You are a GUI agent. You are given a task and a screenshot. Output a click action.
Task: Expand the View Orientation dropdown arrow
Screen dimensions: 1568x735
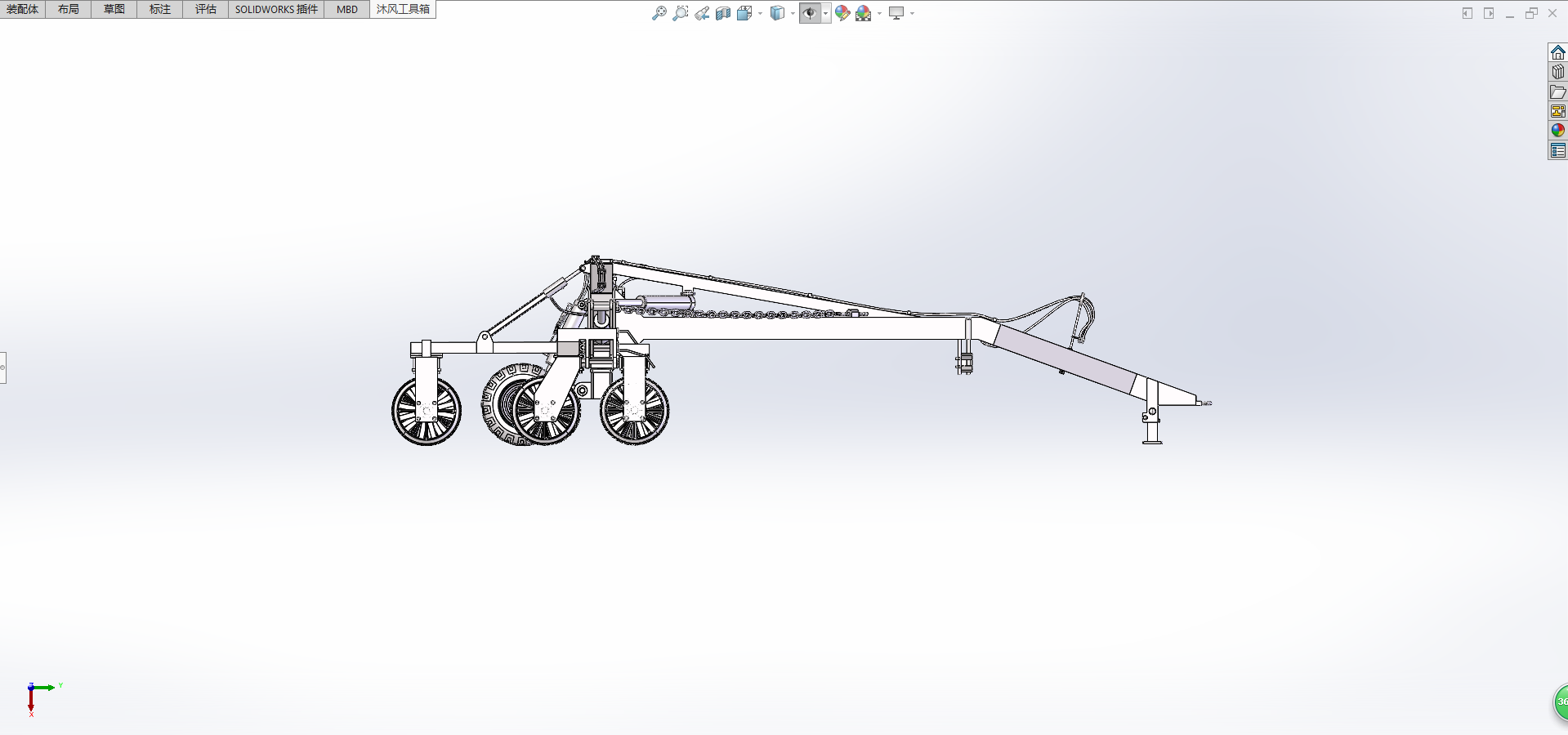click(x=761, y=13)
